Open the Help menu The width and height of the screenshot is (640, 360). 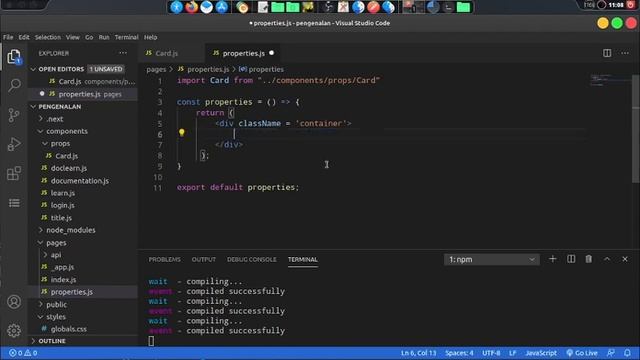tap(151, 37)
